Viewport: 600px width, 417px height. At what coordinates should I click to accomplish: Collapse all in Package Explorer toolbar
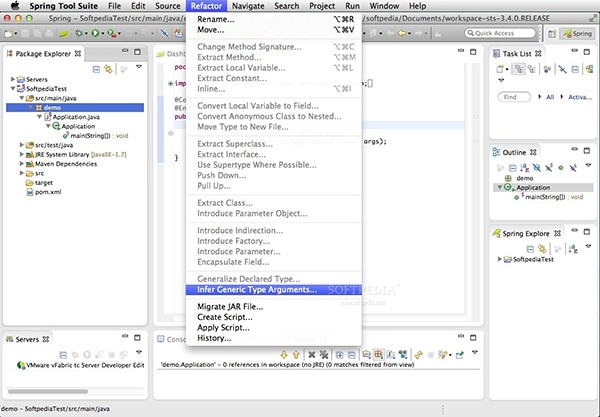pos(96,69)
